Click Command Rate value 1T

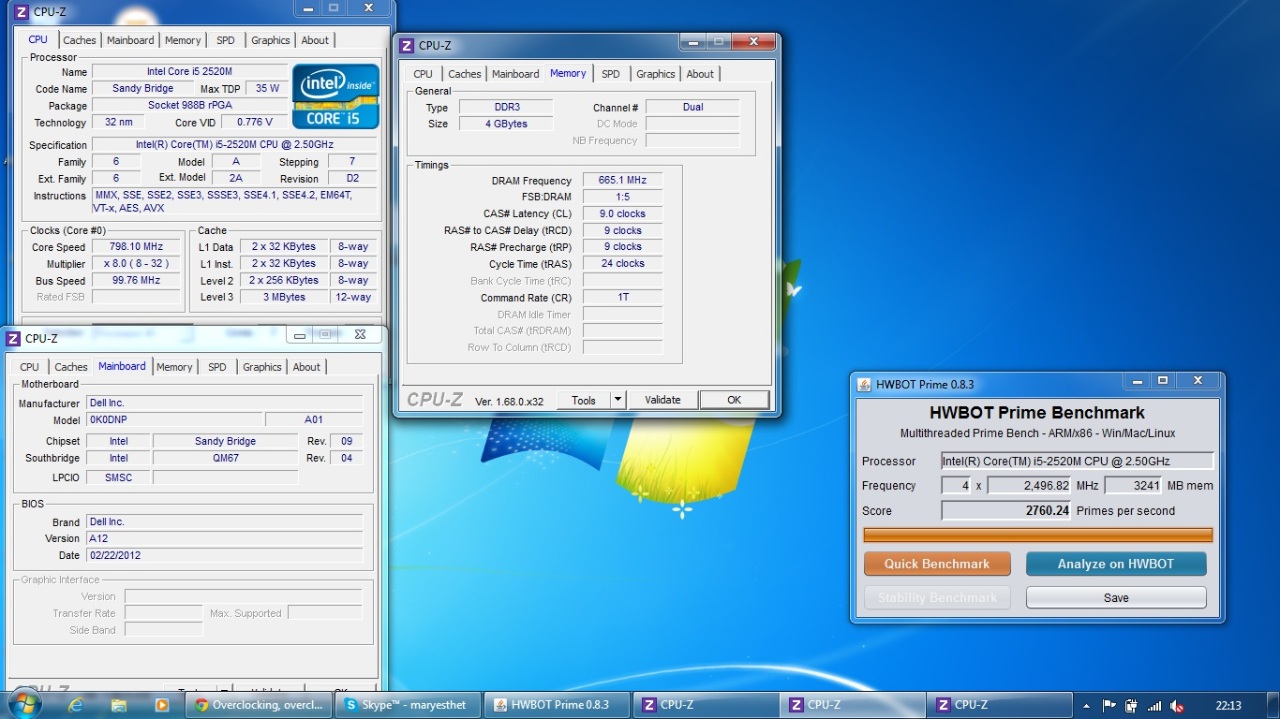click(x=622, y=298)
